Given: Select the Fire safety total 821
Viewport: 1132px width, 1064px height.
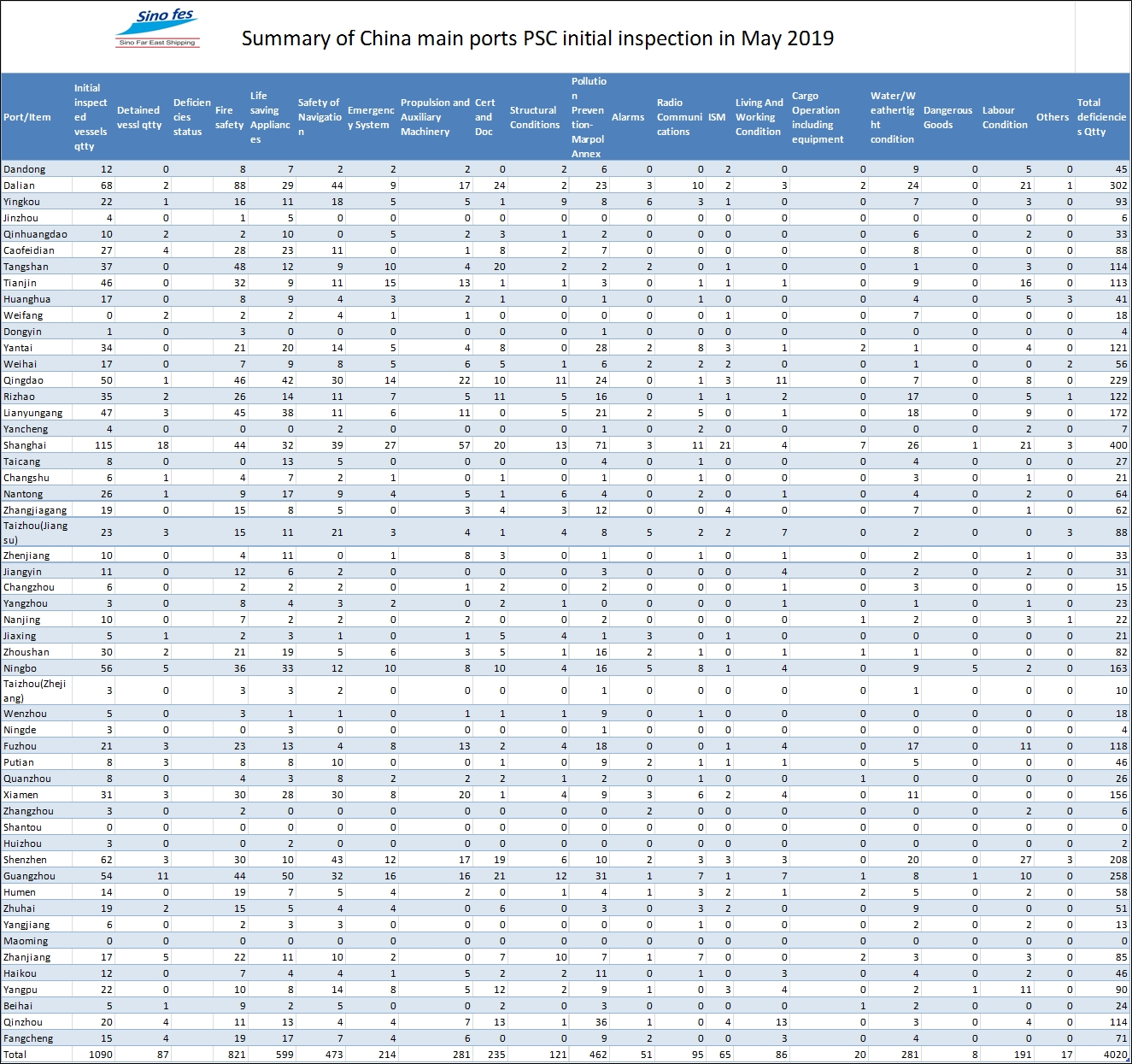Looking at the screenshot, I should [x=237, y=1055].
